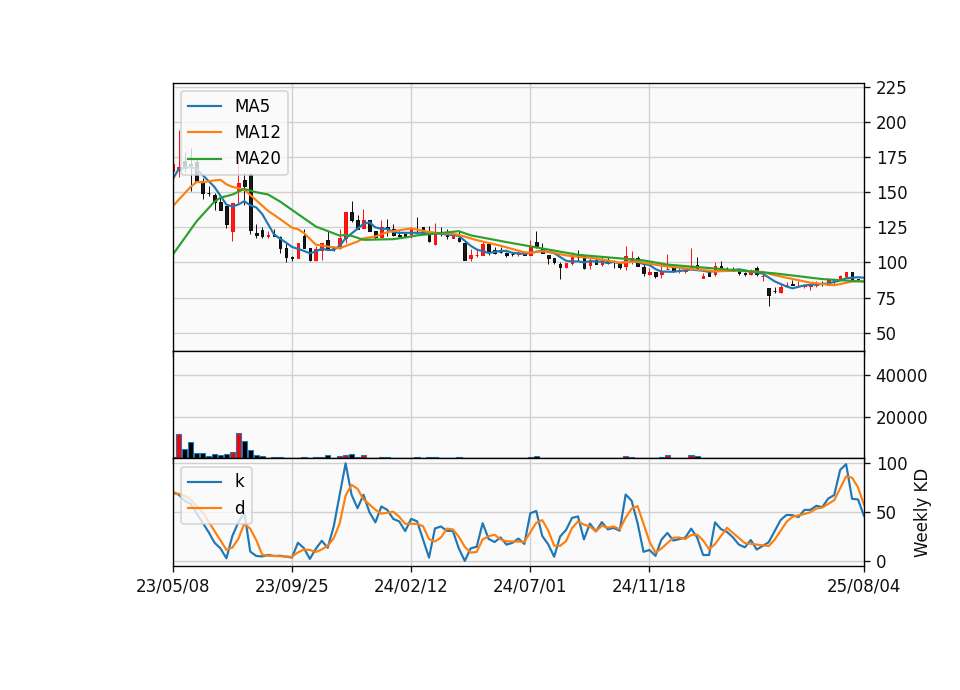Click the 23/09/25 date label
The width and height of the screenshot is (960, 690).
(291, 586)
